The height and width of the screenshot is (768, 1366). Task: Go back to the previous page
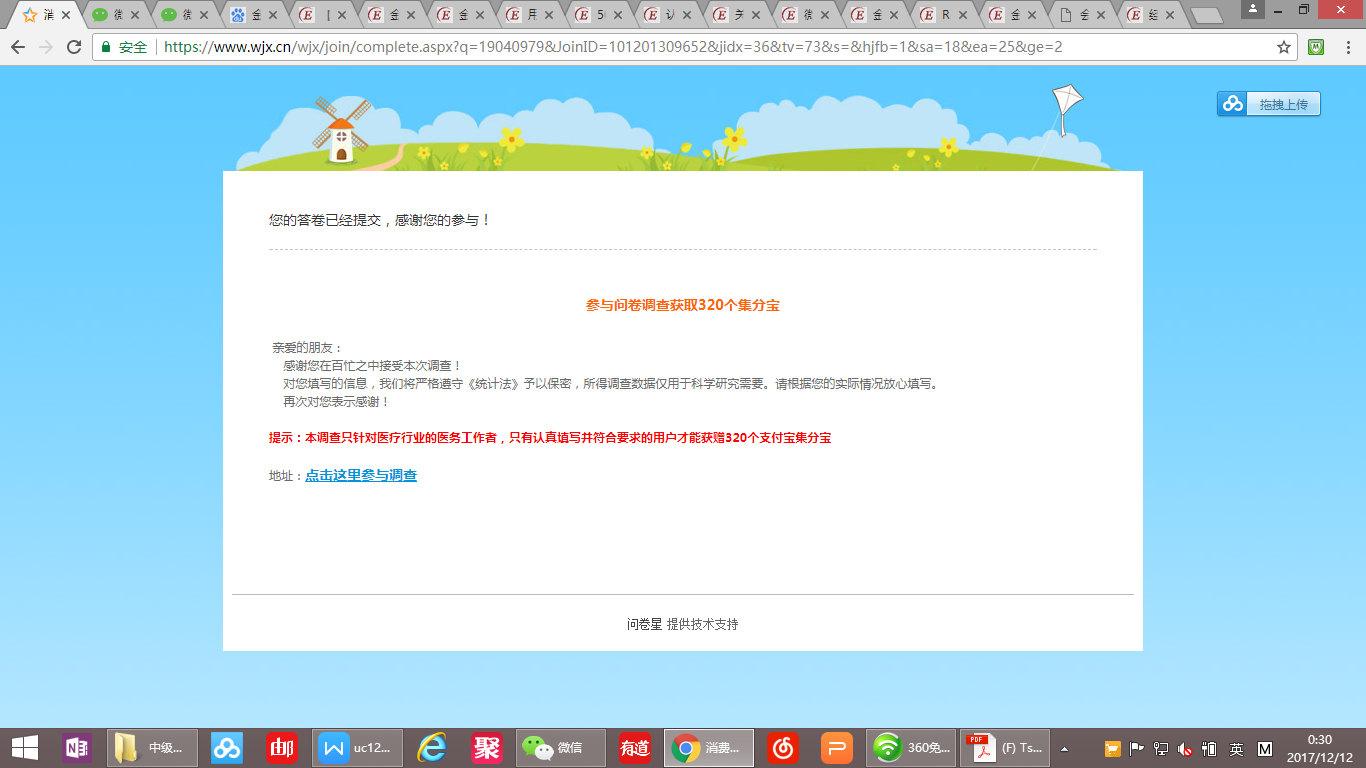point(18,47)
